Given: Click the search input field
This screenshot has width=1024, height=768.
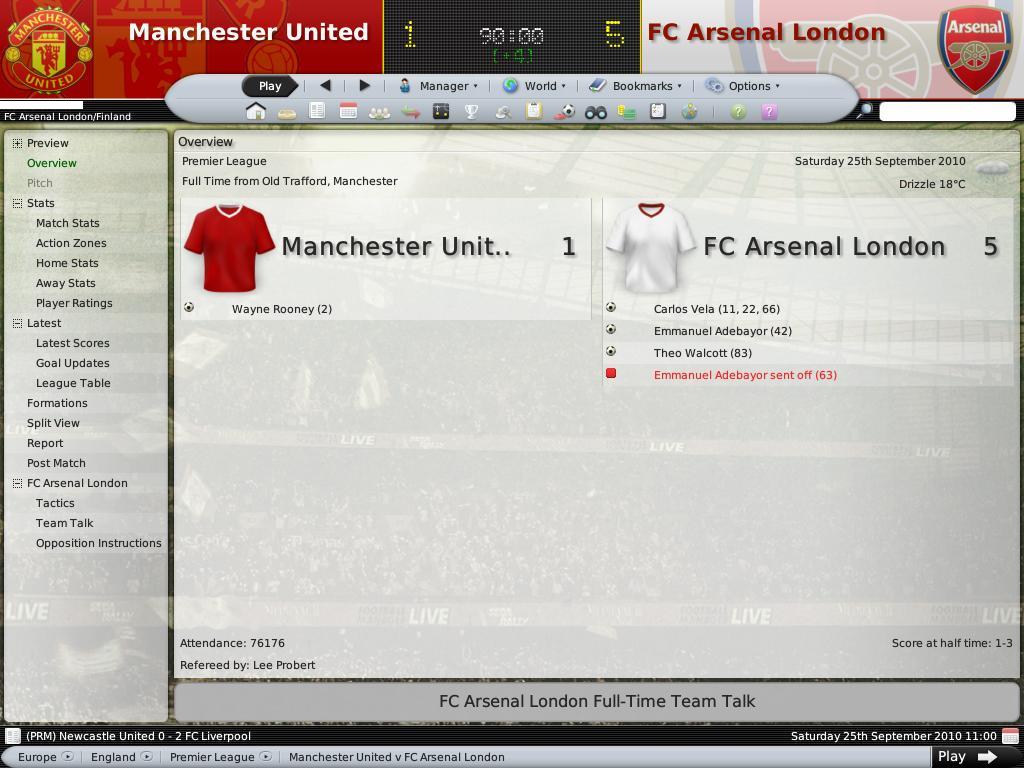Looking at the screenshot, I should 947,112.
